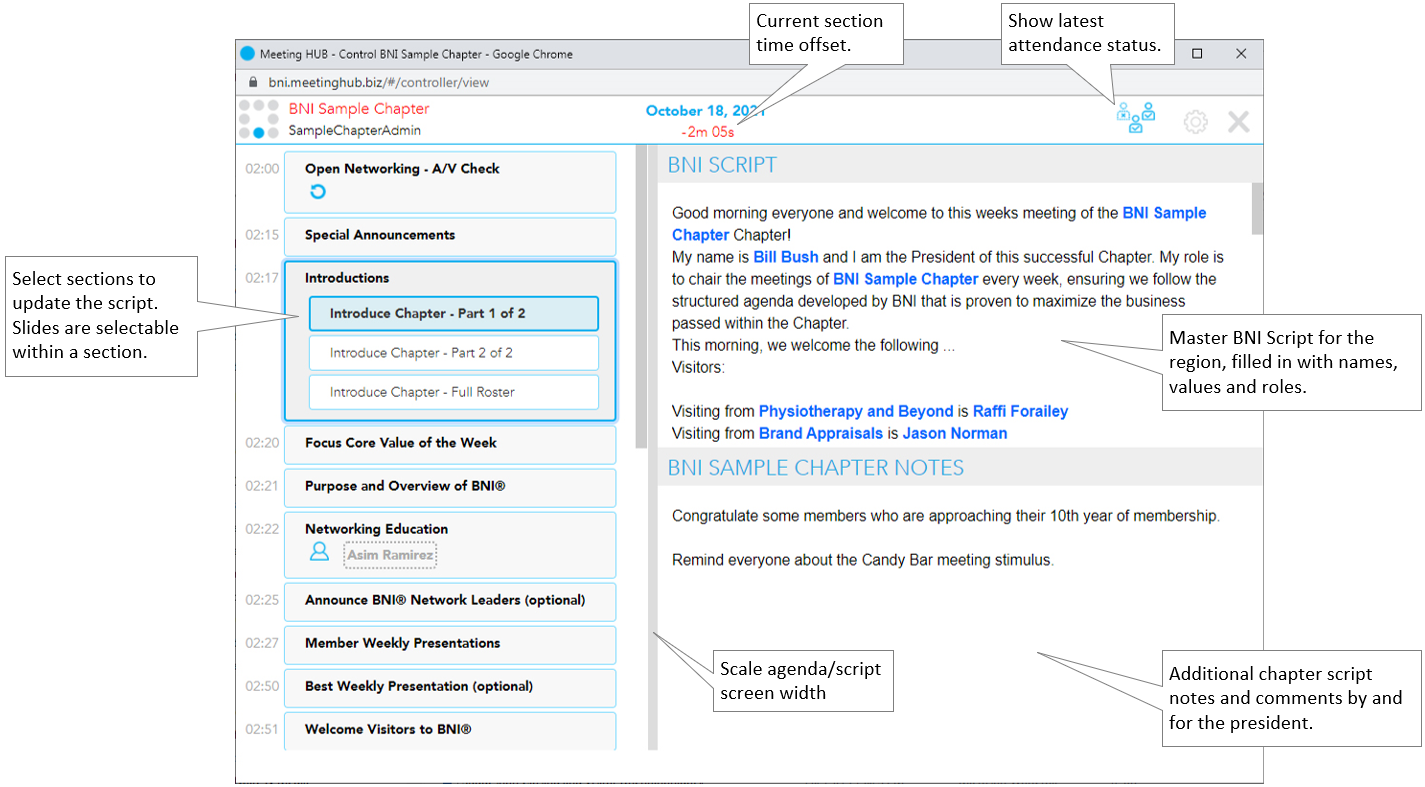The image size is (1425, 787).
Task: Click the lock icon in address bar
Action: point(252,83)
